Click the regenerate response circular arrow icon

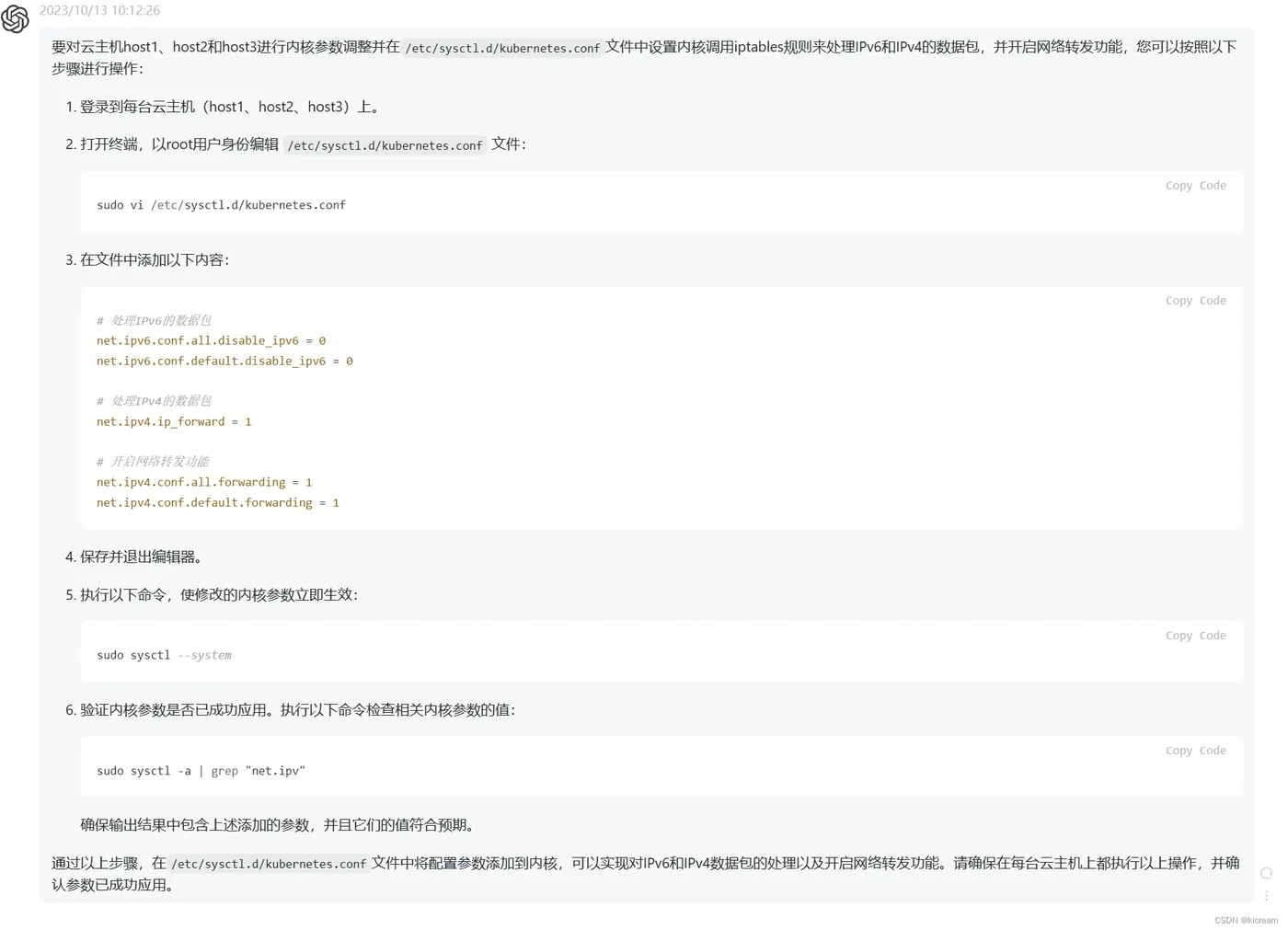tap(1266, 873)
